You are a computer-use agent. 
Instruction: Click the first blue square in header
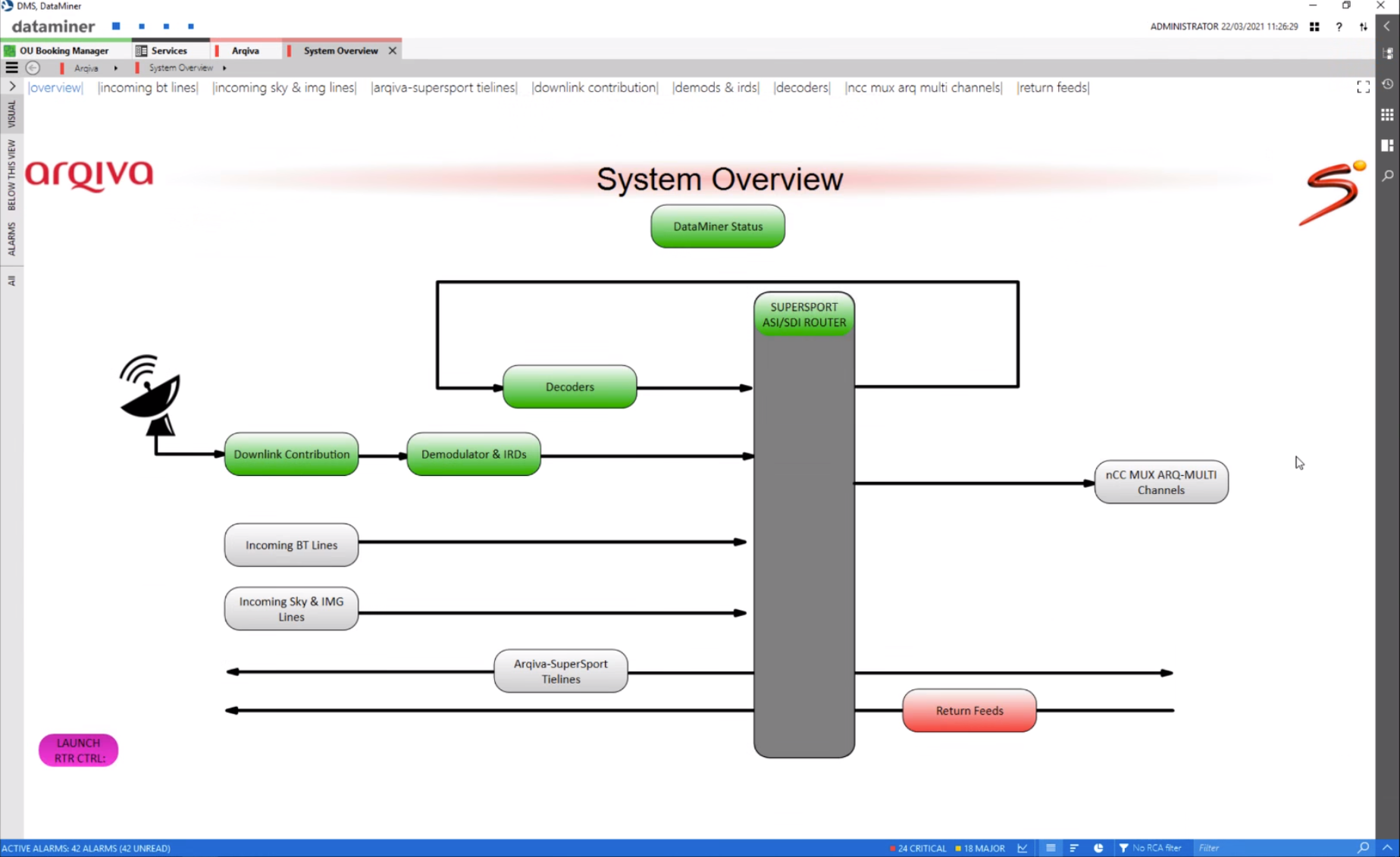(x=116, y=27)
